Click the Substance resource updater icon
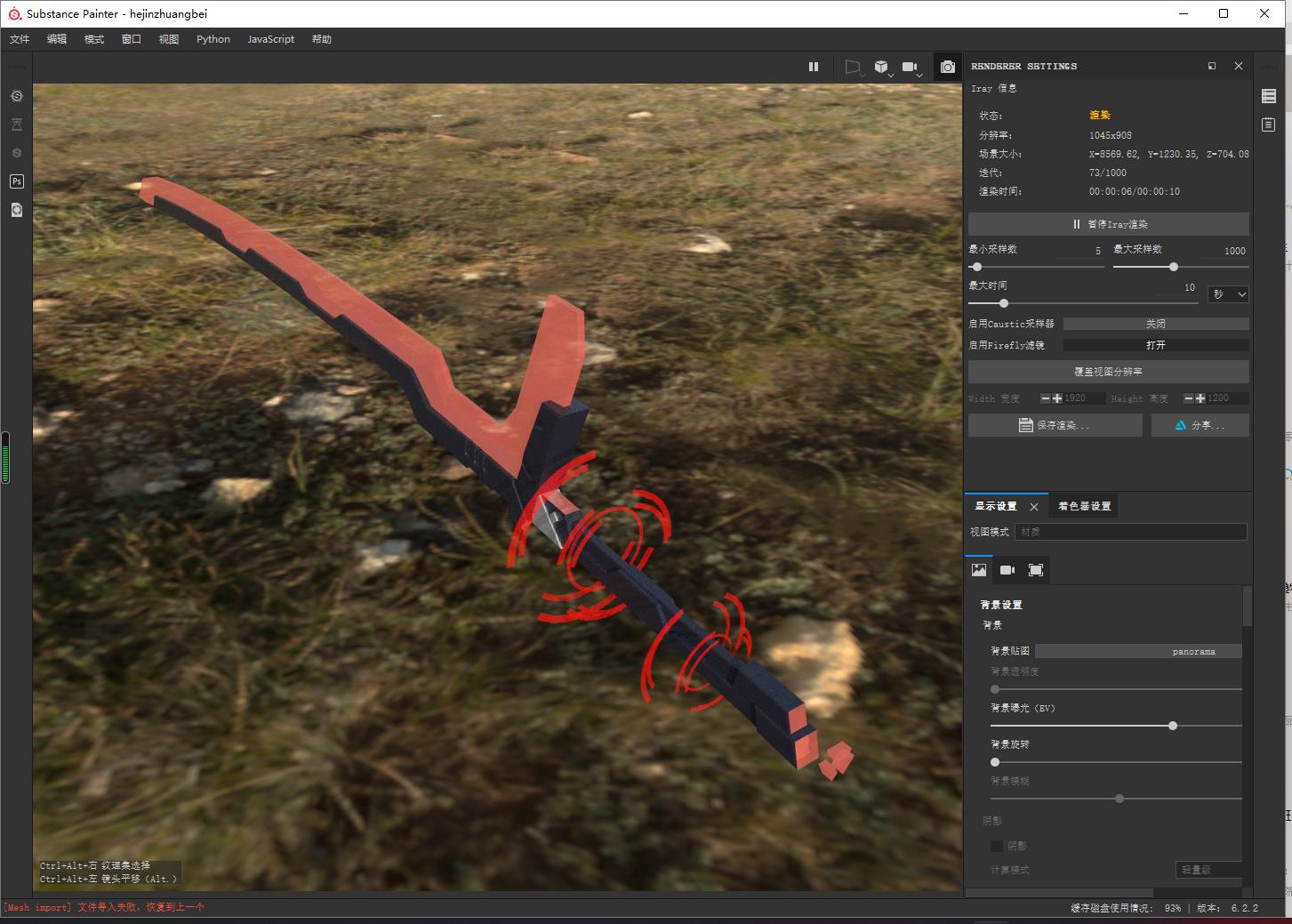 (x=16, y=96)
